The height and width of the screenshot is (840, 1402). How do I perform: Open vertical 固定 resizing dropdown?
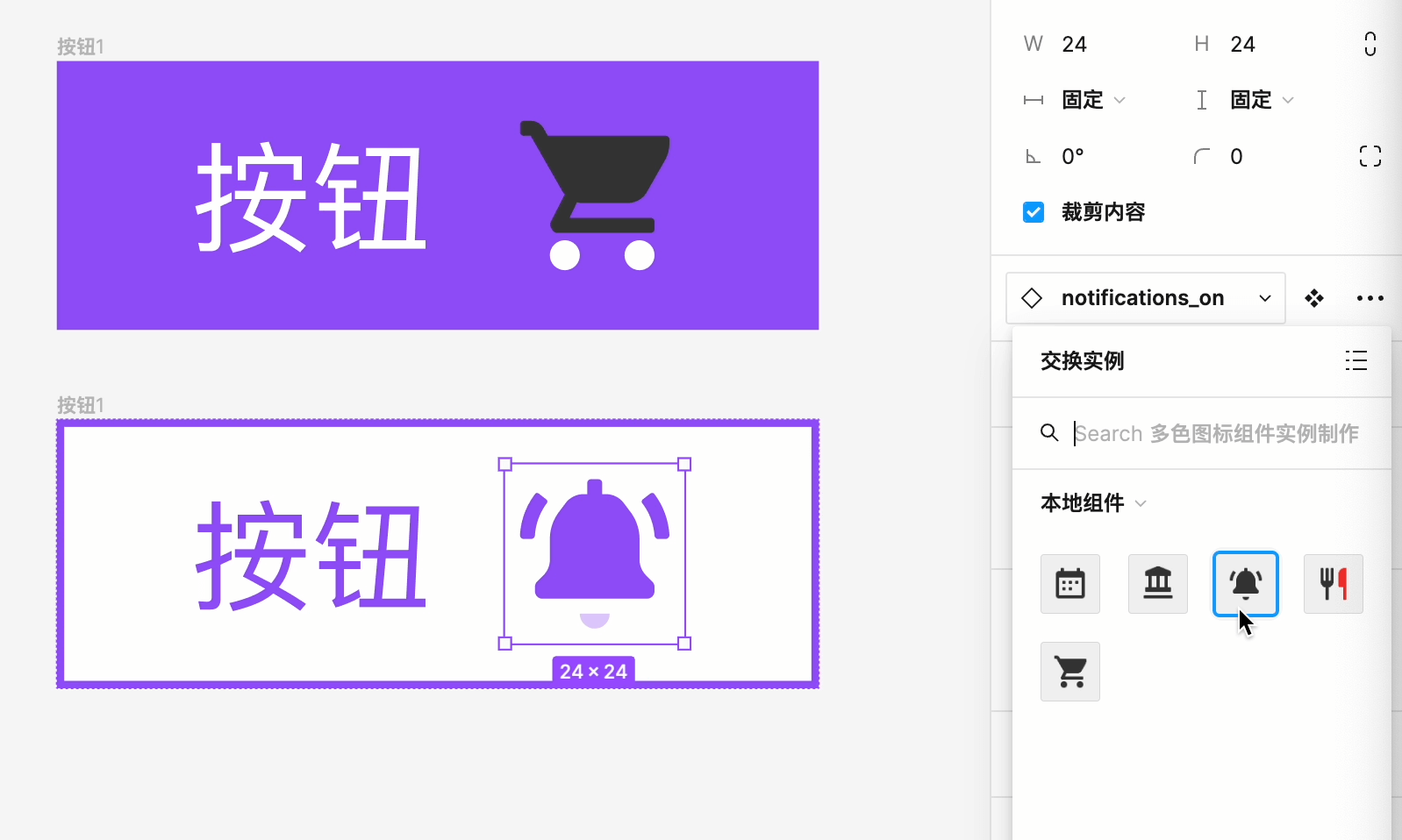point(1262,100)
